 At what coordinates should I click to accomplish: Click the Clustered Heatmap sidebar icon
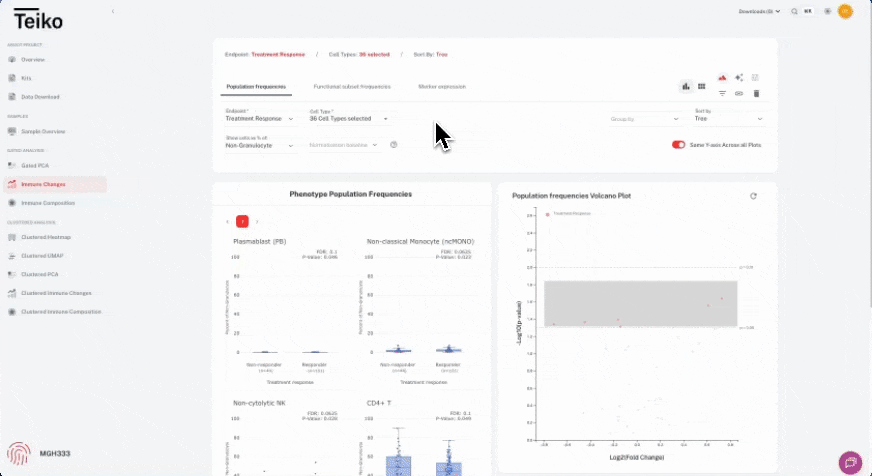[12, 237]
